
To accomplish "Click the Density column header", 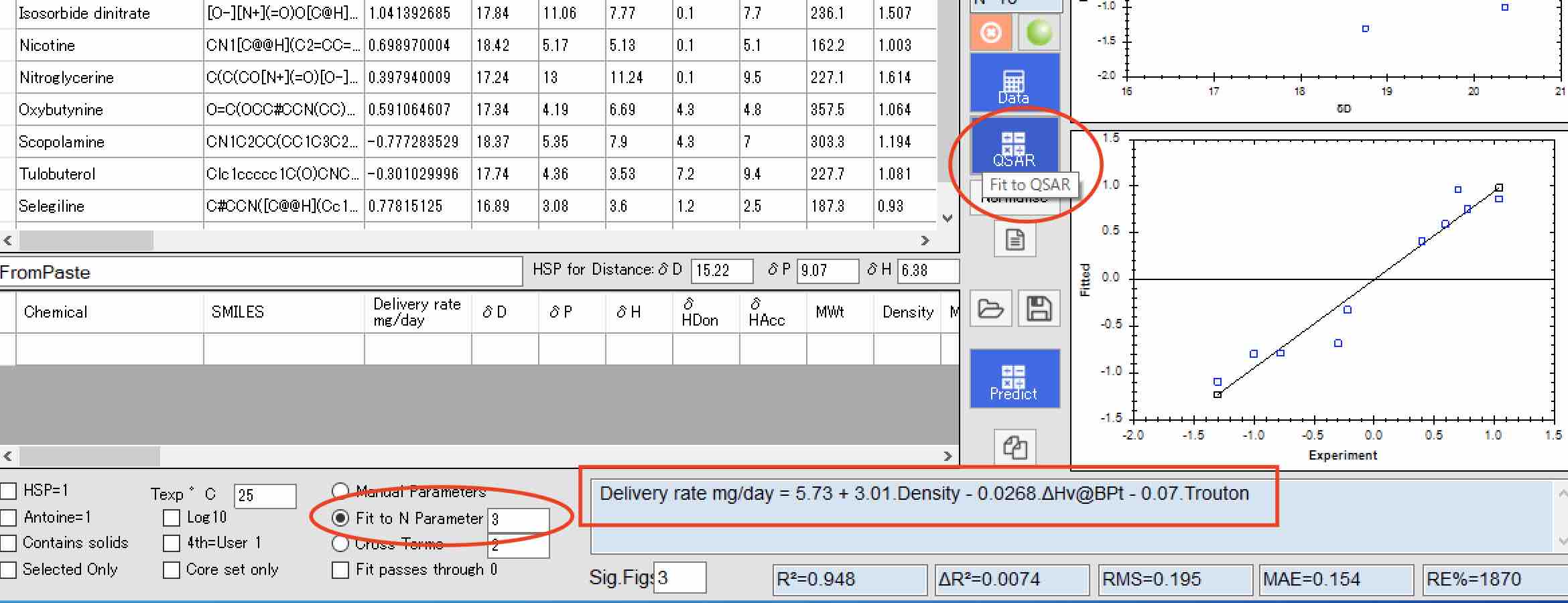I will pos(907,312).
